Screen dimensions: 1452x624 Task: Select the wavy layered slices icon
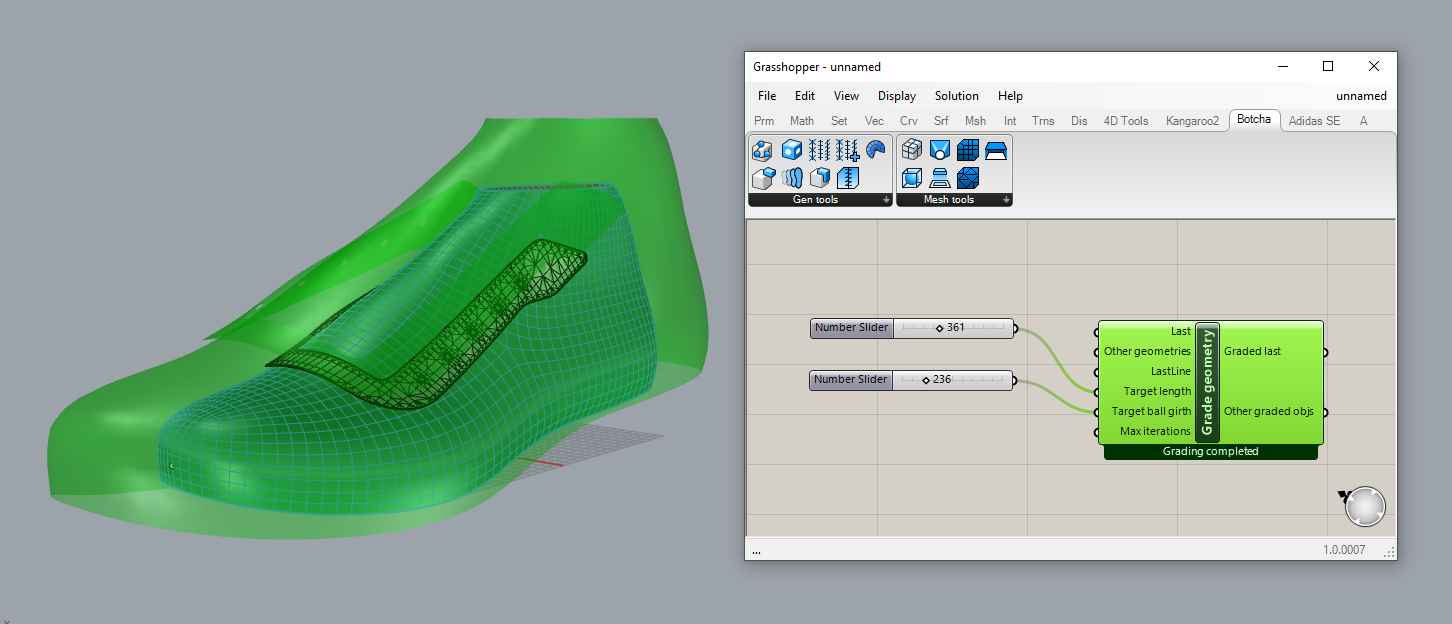point(791,178)
